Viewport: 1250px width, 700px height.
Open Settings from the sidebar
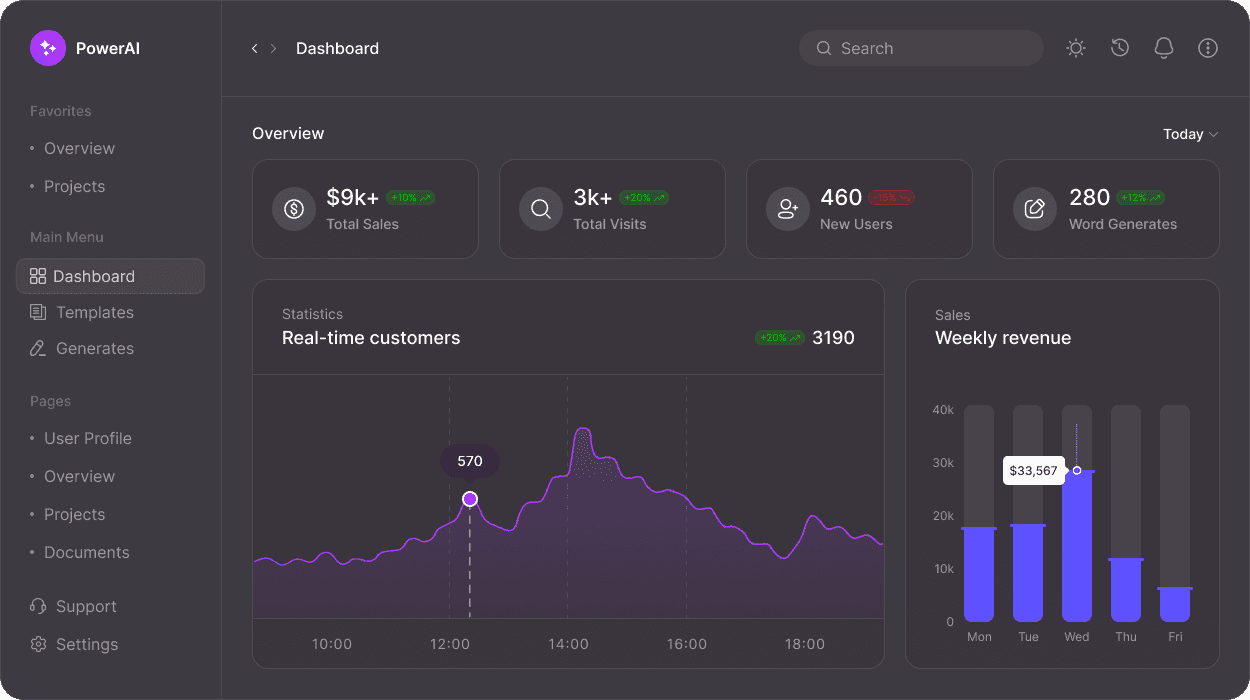pos(86,644)
